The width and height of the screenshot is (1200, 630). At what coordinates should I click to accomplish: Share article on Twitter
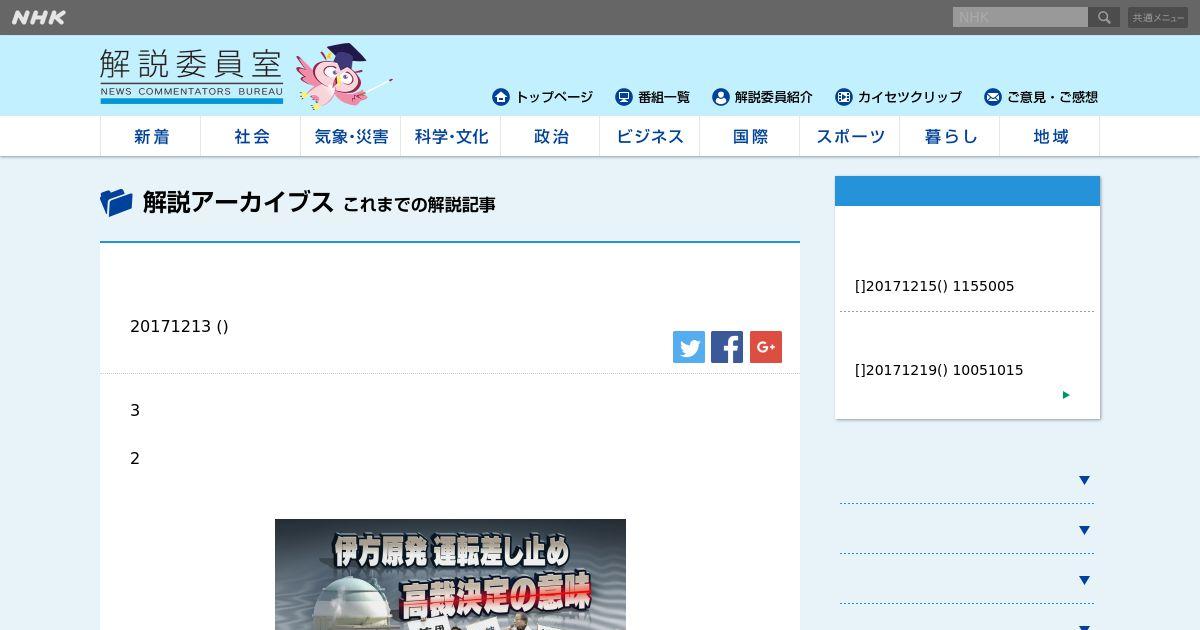click(689, 347)
